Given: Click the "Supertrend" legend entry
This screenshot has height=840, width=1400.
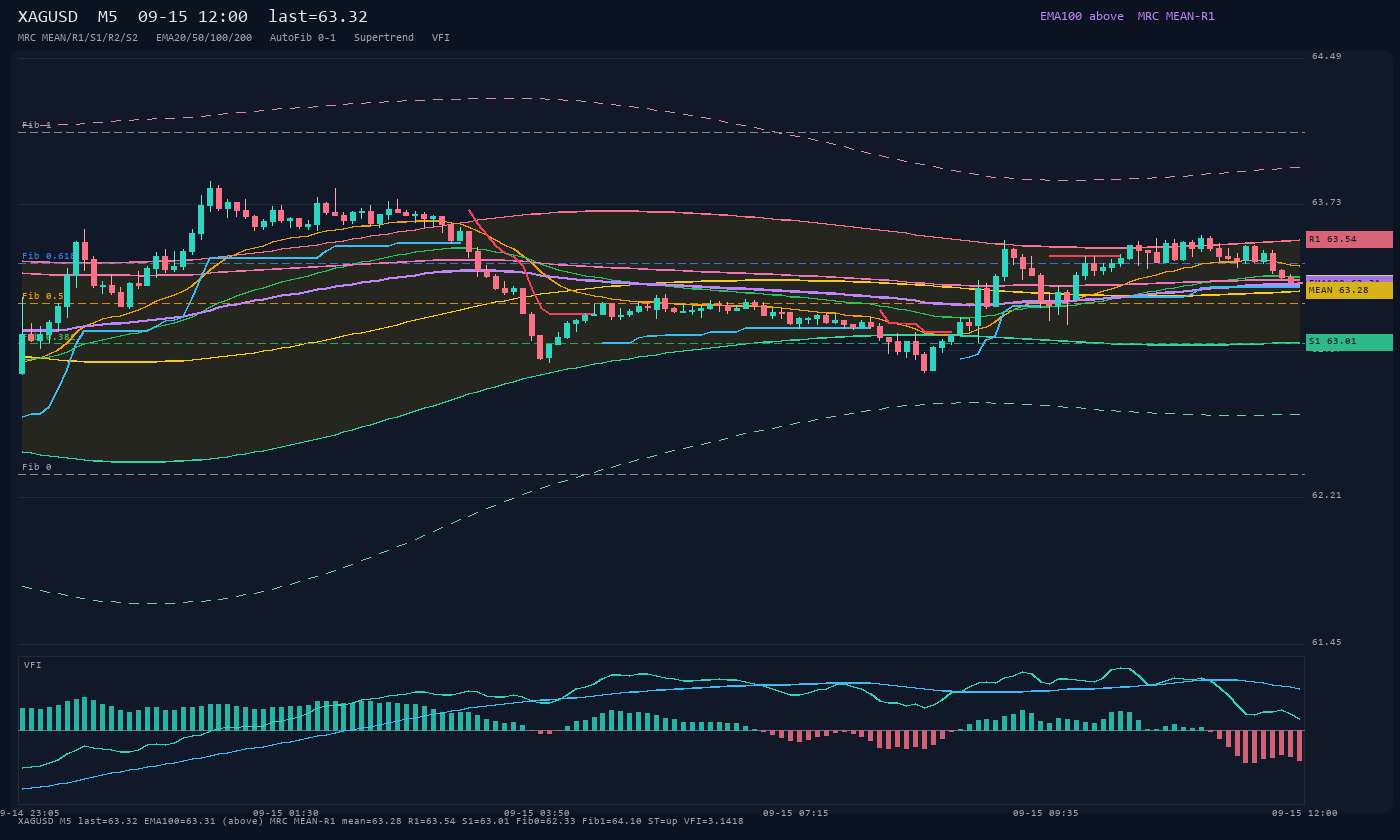Looking at the screenshot, I should click(384, 38).
